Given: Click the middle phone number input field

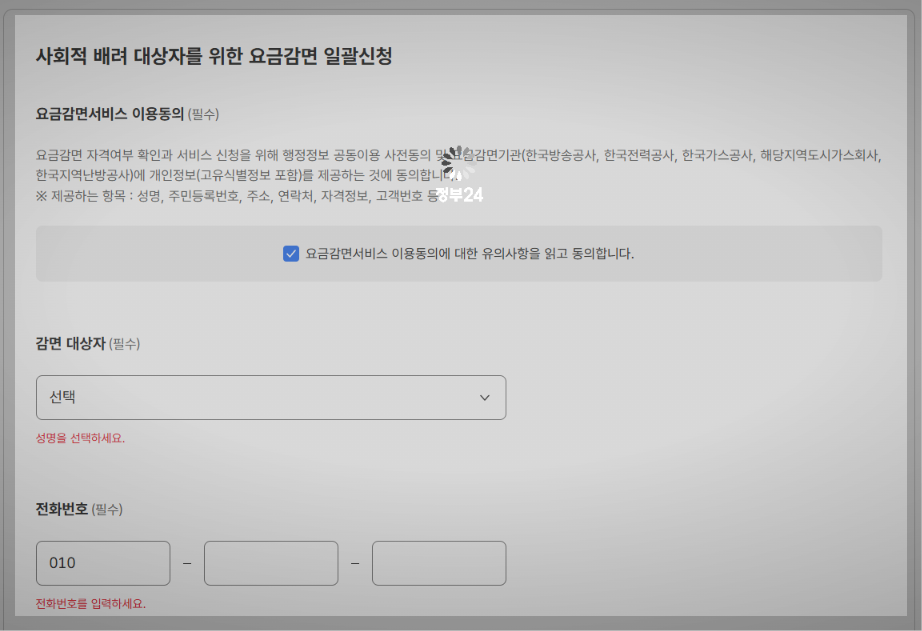Looking at the screenshot, I should coord(271,563).
